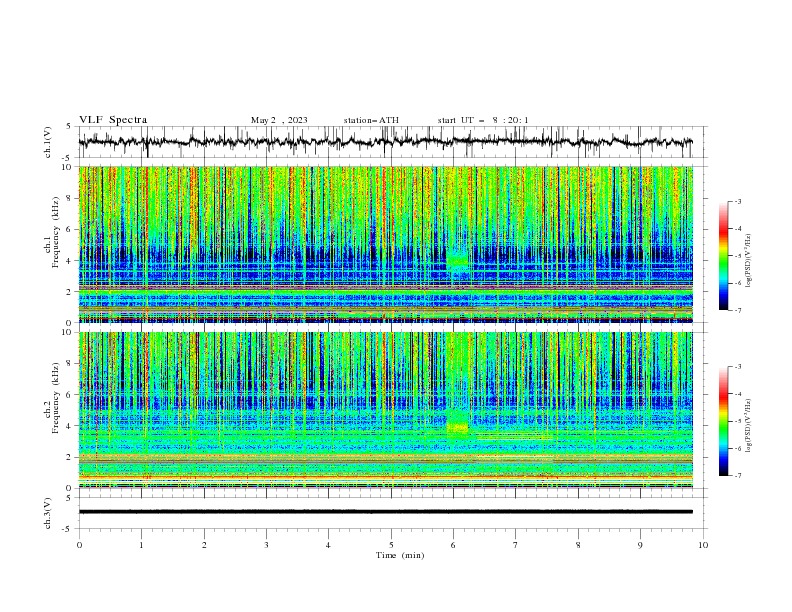Click the time axis tick label "4"
This screenshot has height=612, width=792.
tap(328, 545)
